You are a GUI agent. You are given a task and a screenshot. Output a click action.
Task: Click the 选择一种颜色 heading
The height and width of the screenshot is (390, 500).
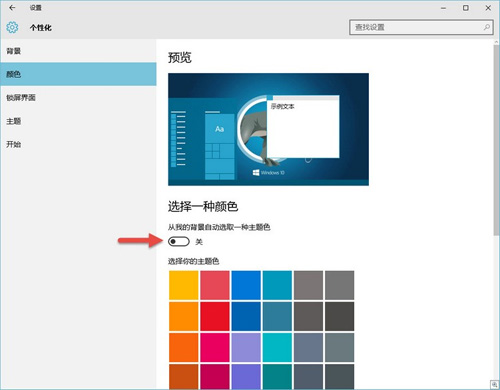[203, 207]
